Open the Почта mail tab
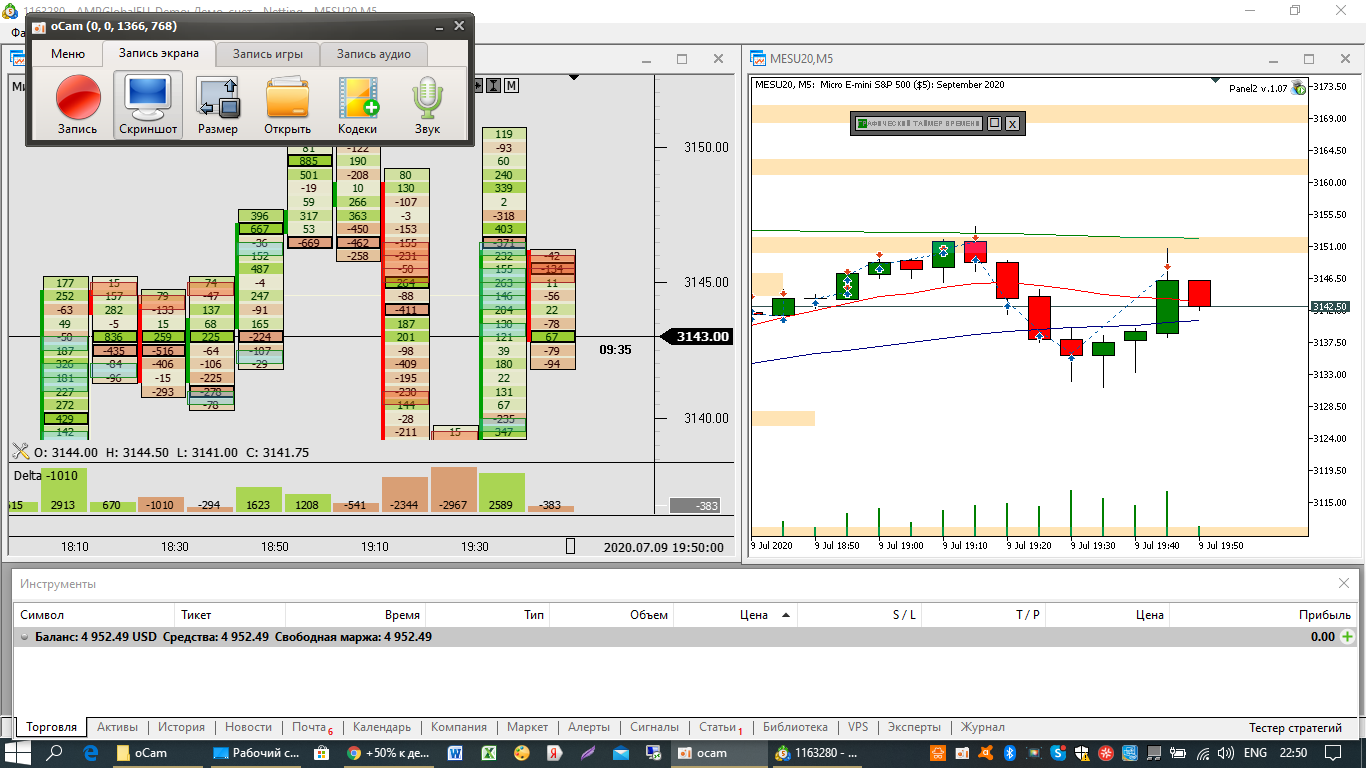This screenshot has width=1366, height=768. (x=312, y=727)
